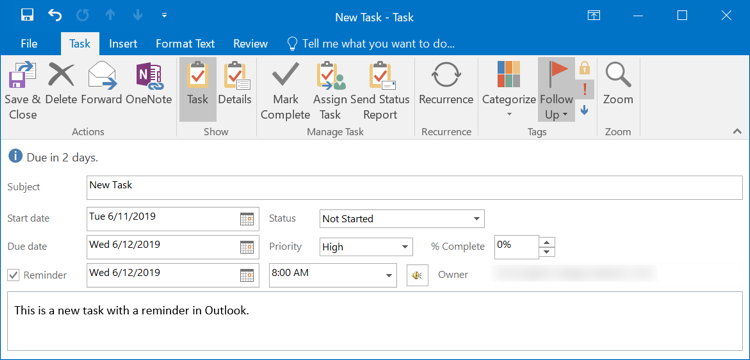Open the Due date calendar picker

pos(247,248)
